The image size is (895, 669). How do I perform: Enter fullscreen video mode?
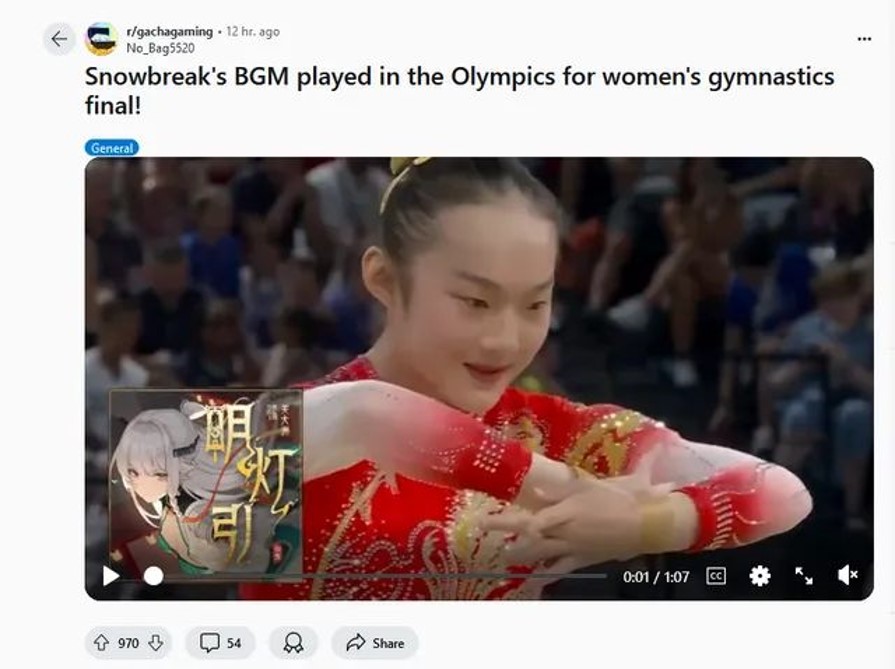(804, 576)
